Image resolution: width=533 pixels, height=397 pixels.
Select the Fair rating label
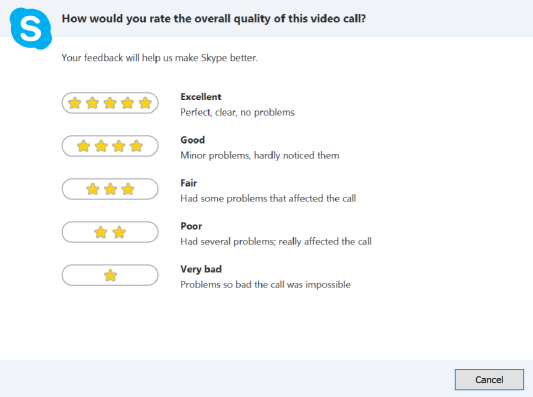tap(189, 183)
